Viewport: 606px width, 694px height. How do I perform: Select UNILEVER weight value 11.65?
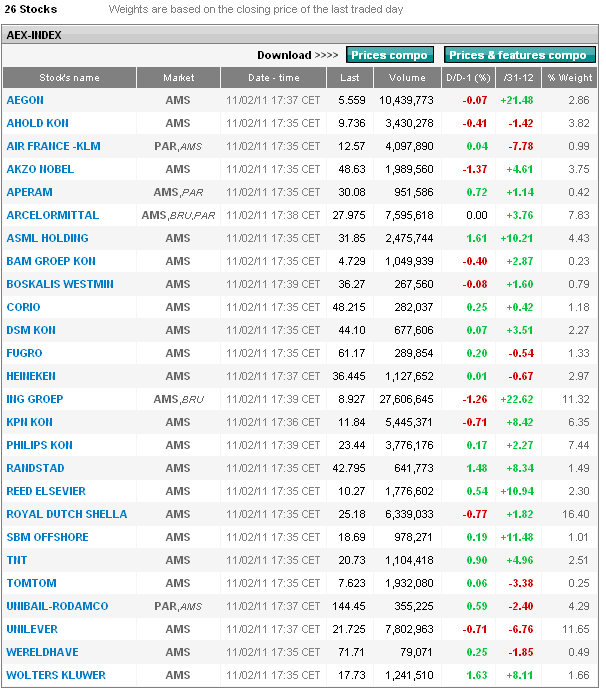[x=576, y=630]
